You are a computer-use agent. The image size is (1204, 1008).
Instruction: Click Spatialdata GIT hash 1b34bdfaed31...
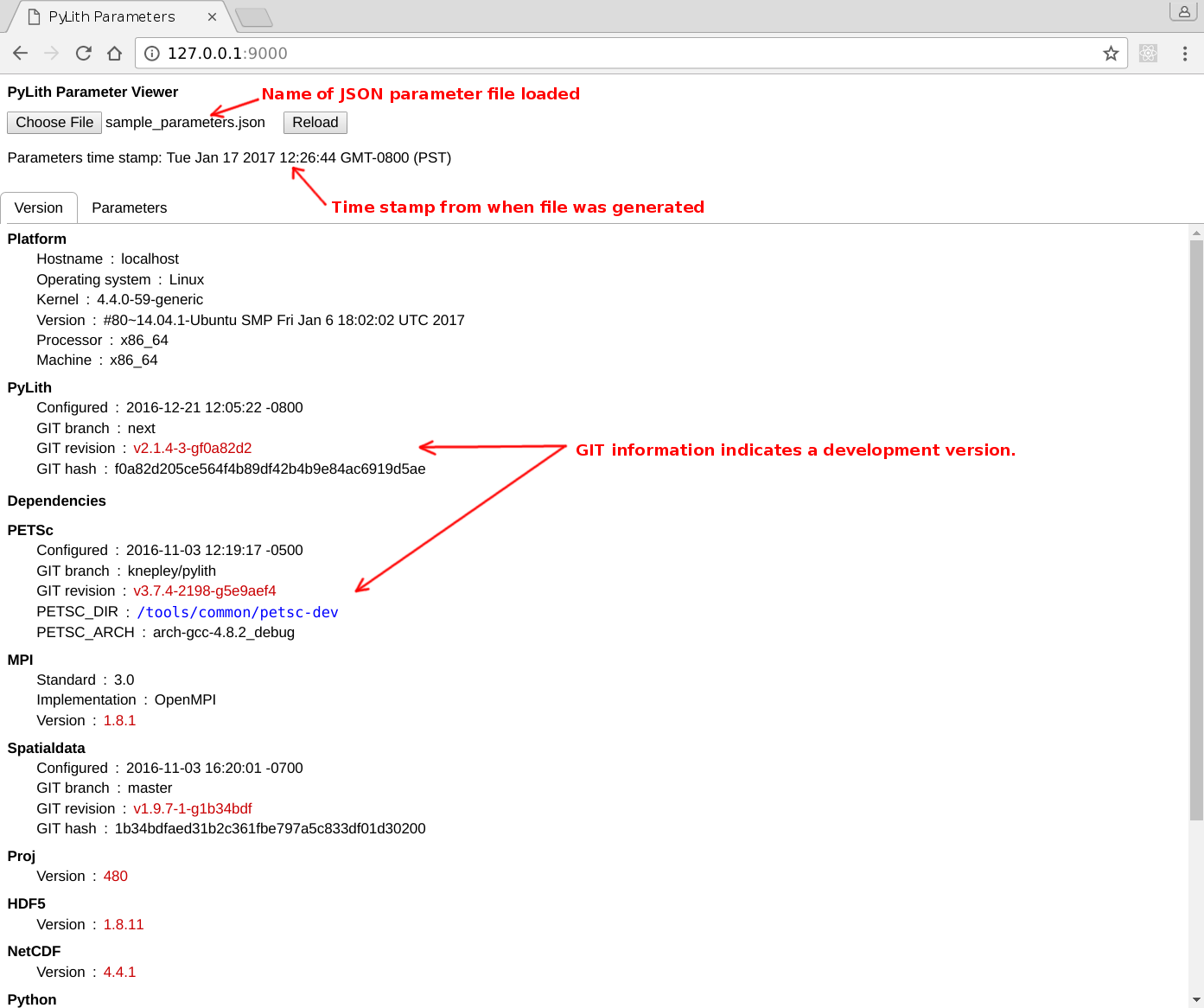270,828
